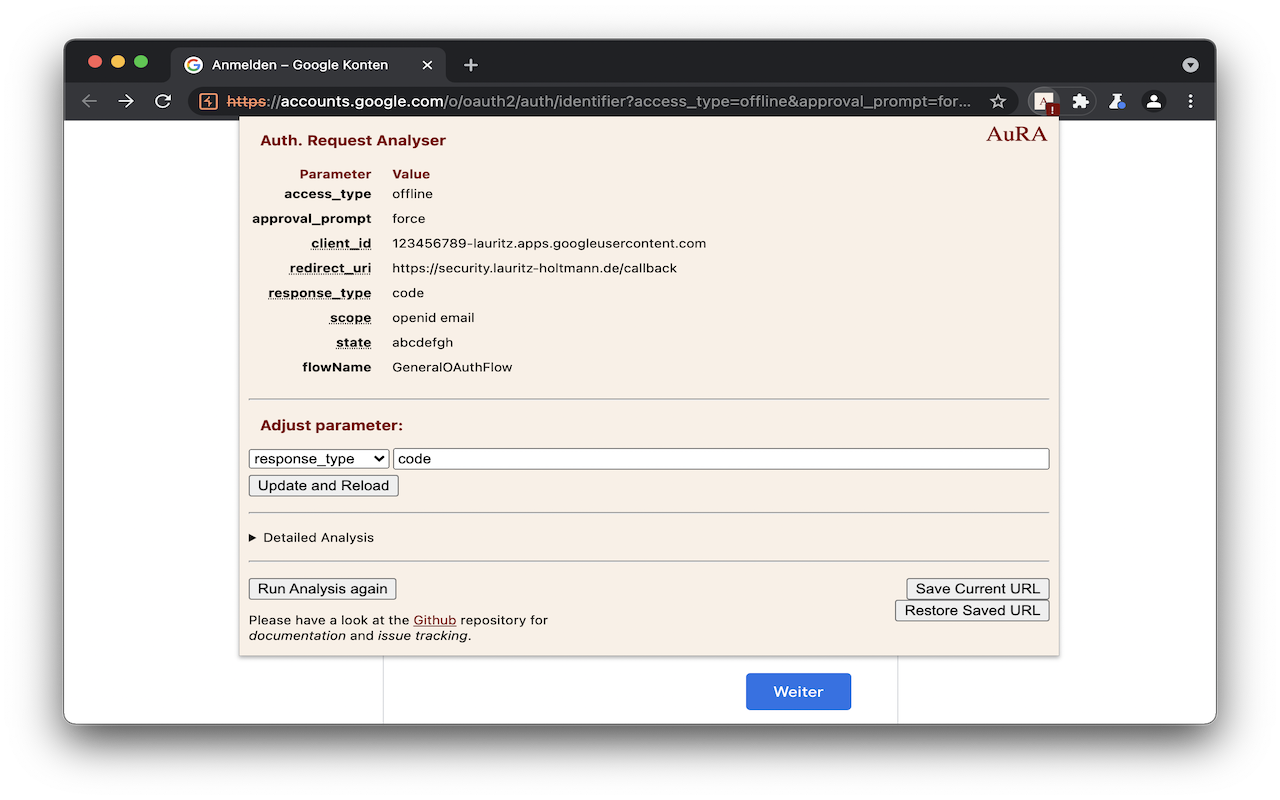Click the client_id parameter label
Viewport: 1280px width, 800px height.
click(x=341, y=243)
